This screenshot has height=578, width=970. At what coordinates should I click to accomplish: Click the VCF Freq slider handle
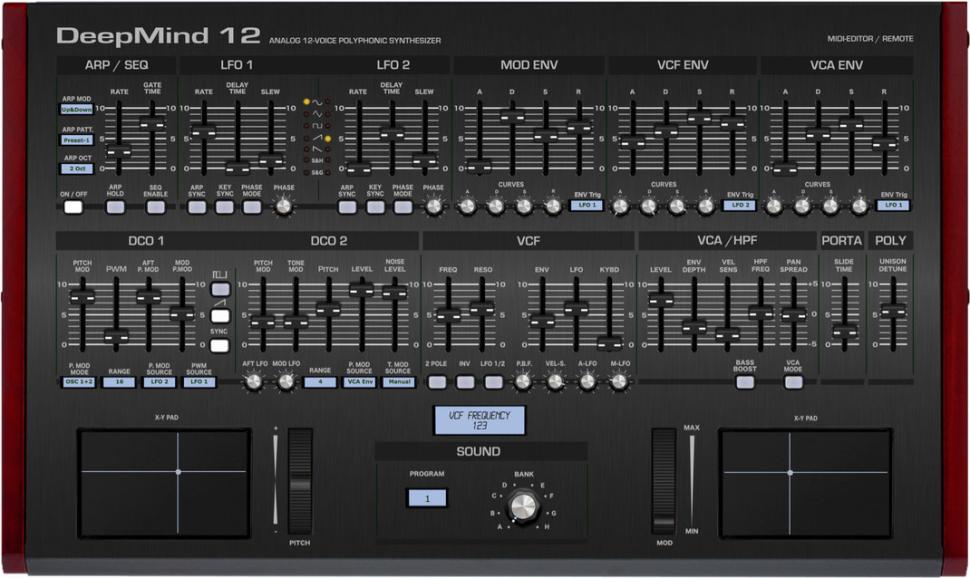tap(448, 315)
